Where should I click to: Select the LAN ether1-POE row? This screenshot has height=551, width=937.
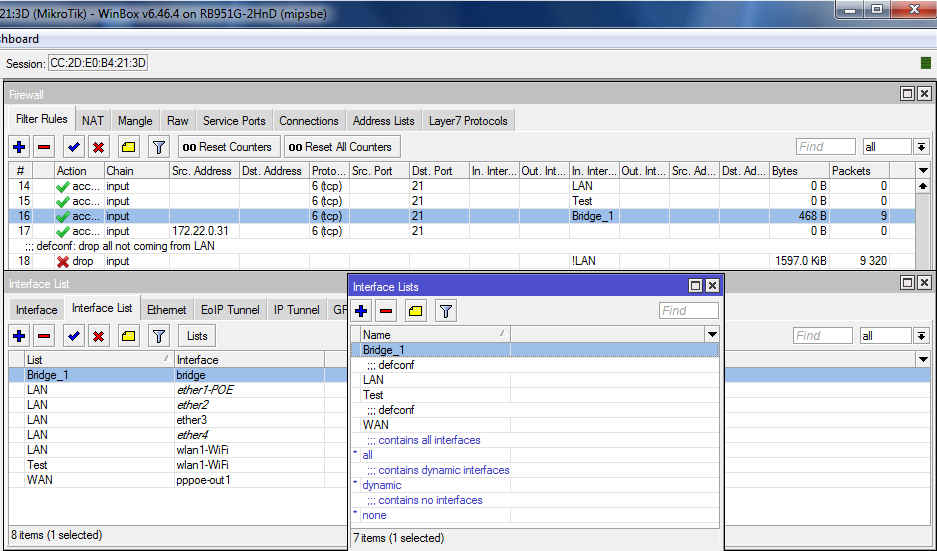[x=178, y=390]
